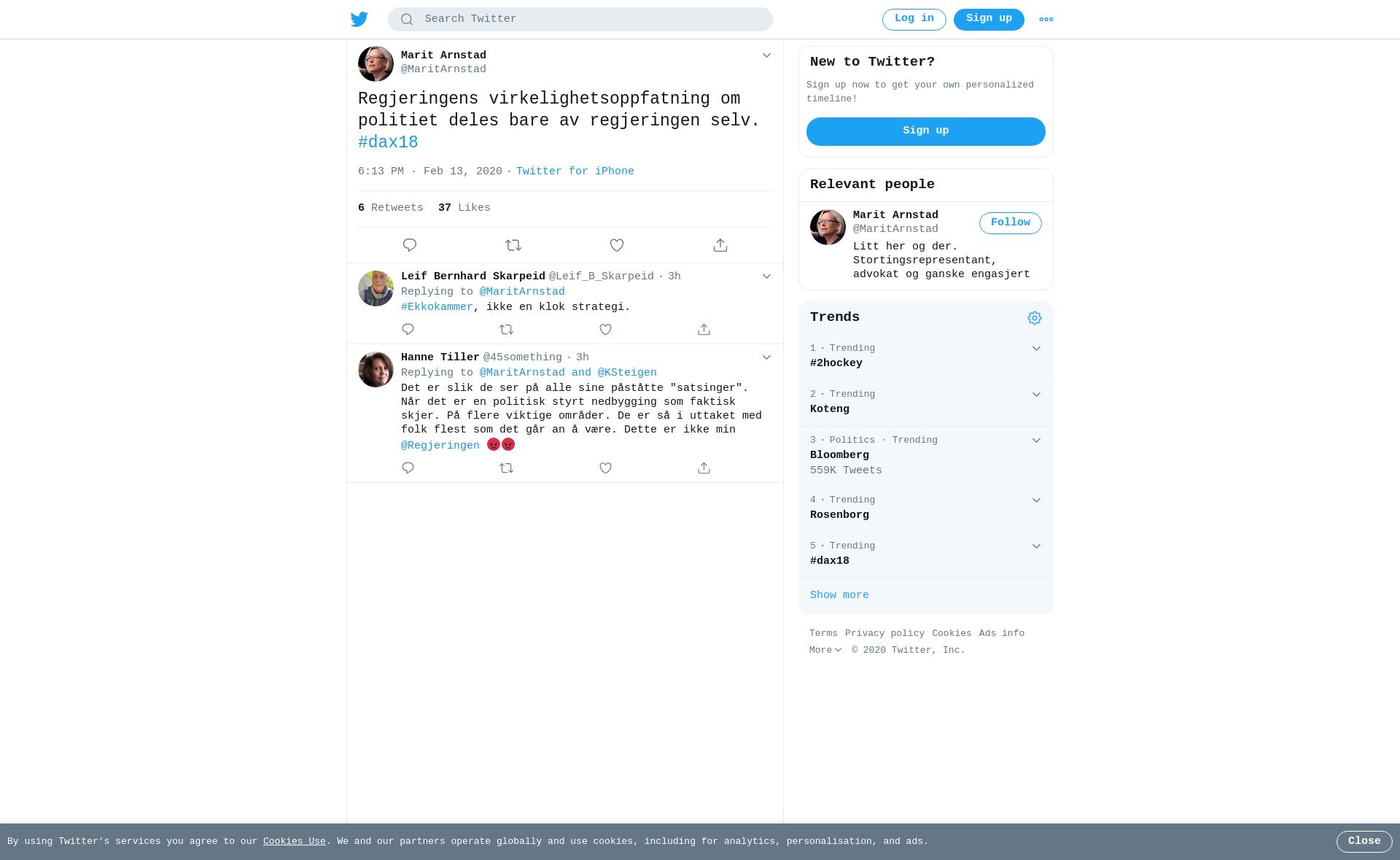Open the three-dot more menu in header
This screenshot has height=860, width=1400.
point(1046,20)
